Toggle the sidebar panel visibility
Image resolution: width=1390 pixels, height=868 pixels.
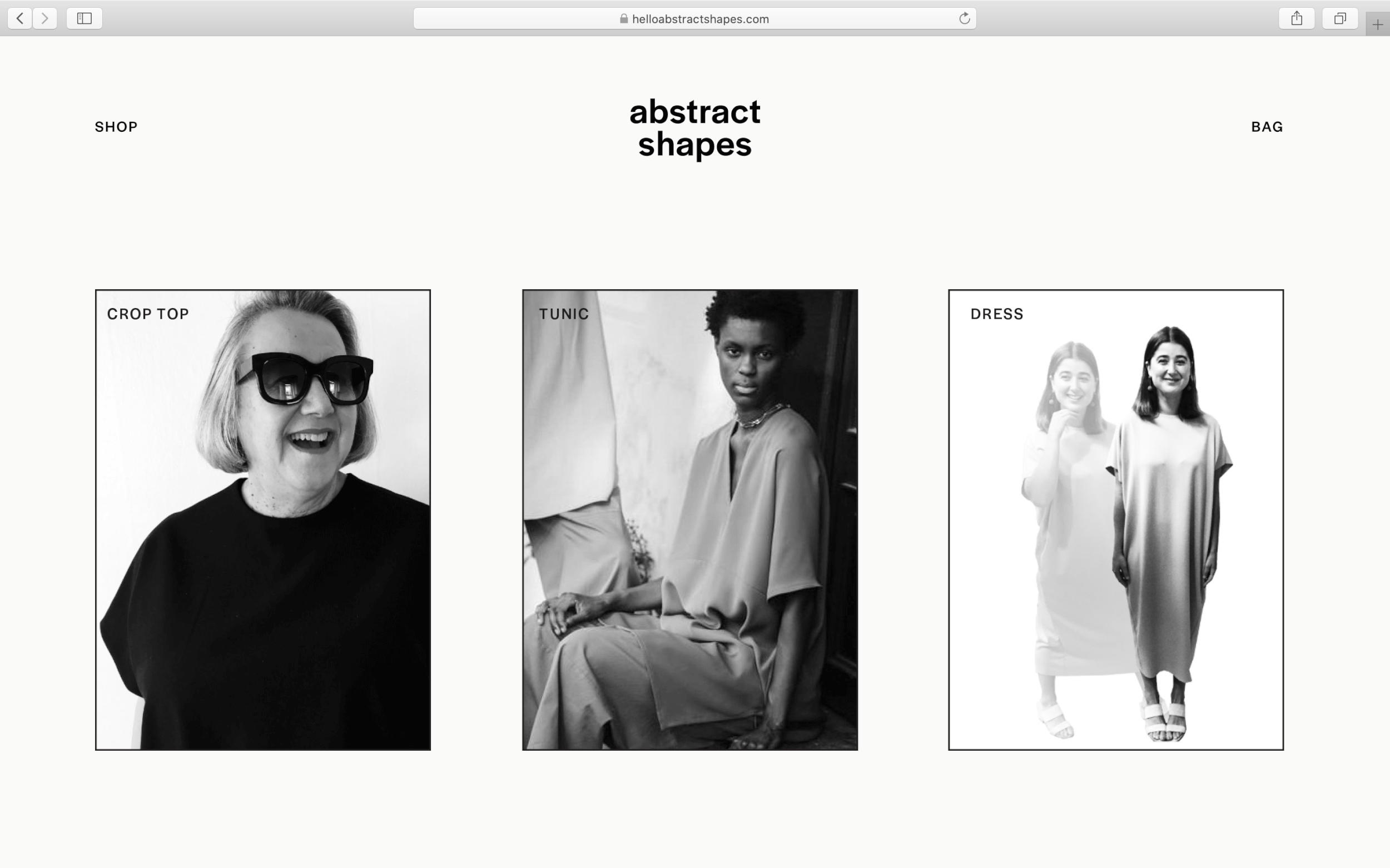pos(83,18)
